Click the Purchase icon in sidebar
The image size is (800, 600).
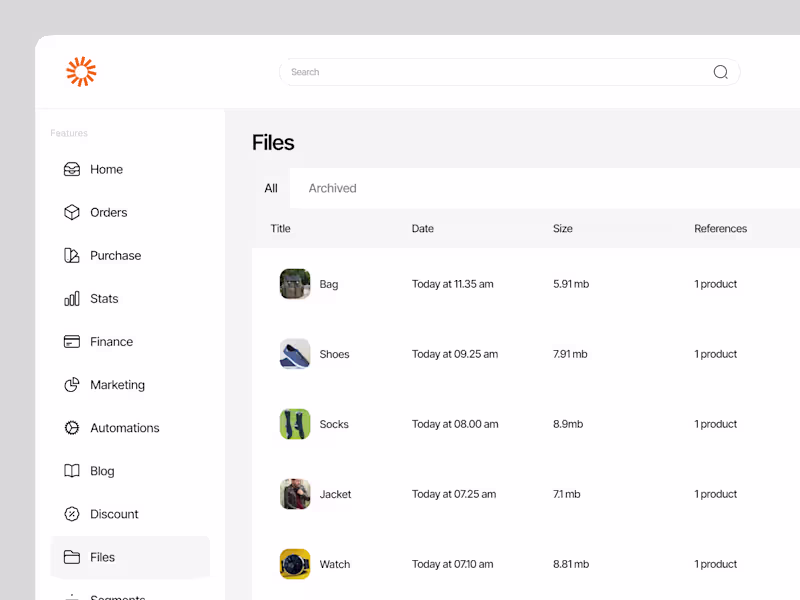(x=72, y=255)
